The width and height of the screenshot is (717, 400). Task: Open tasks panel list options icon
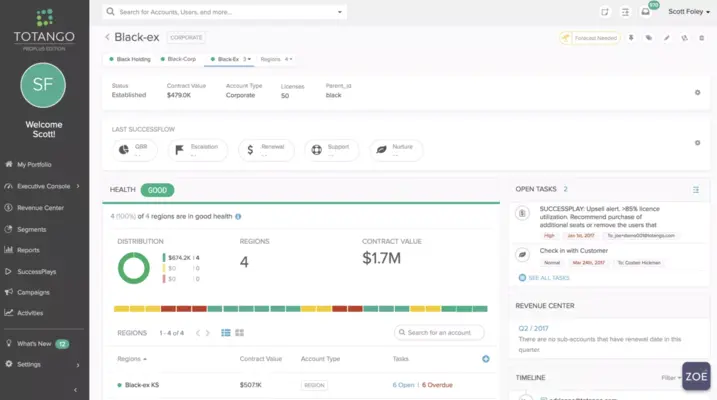696,189
